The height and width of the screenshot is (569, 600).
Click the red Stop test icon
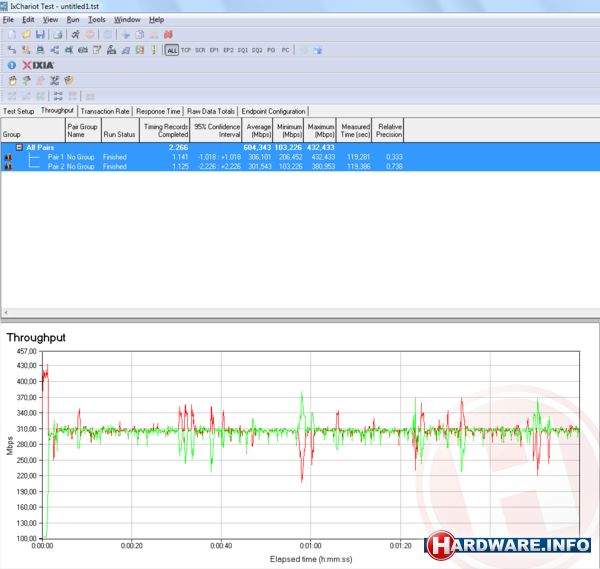pos(90,35)
